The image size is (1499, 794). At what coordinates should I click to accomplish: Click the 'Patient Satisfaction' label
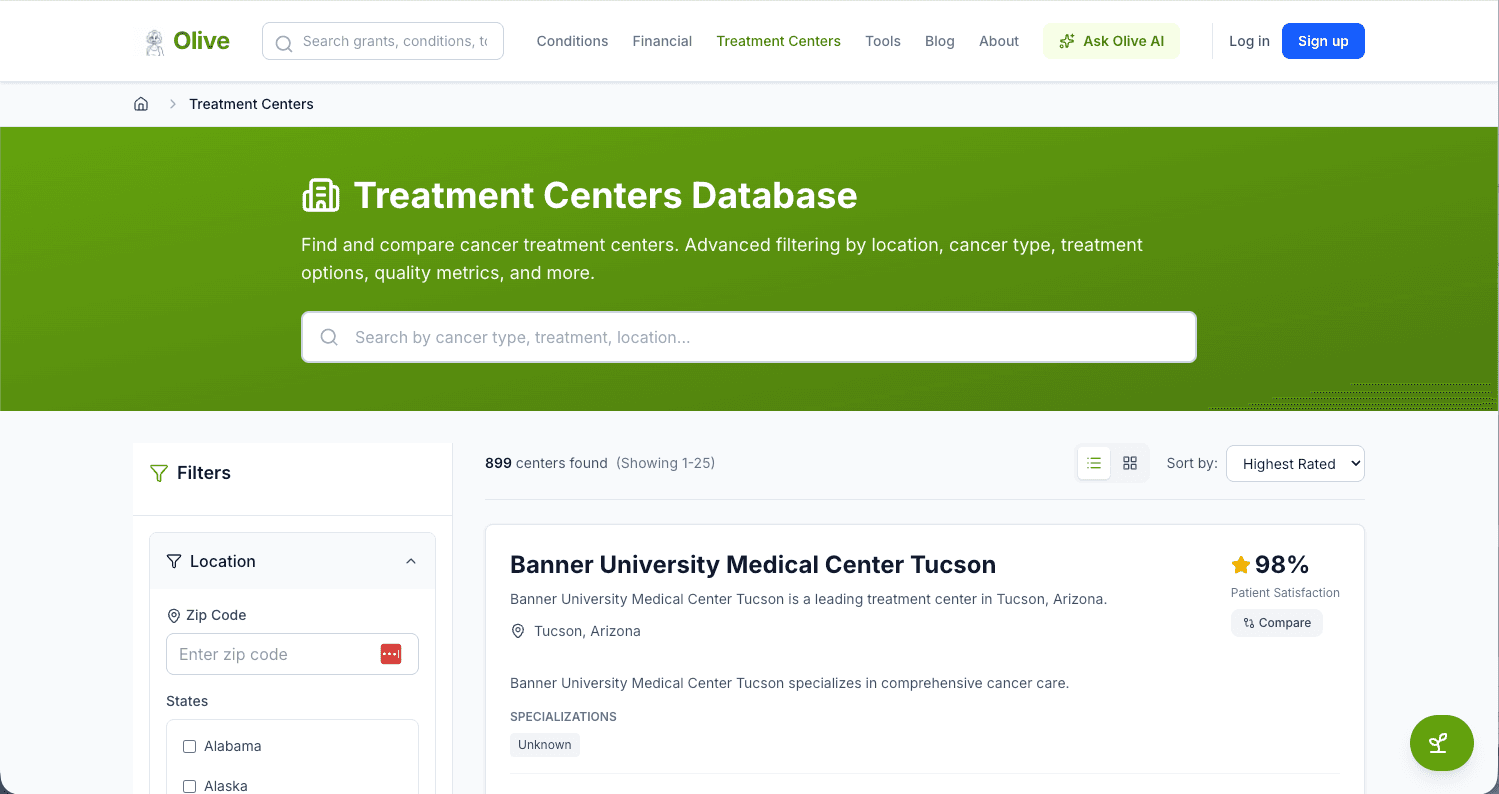click(1285, 593)
